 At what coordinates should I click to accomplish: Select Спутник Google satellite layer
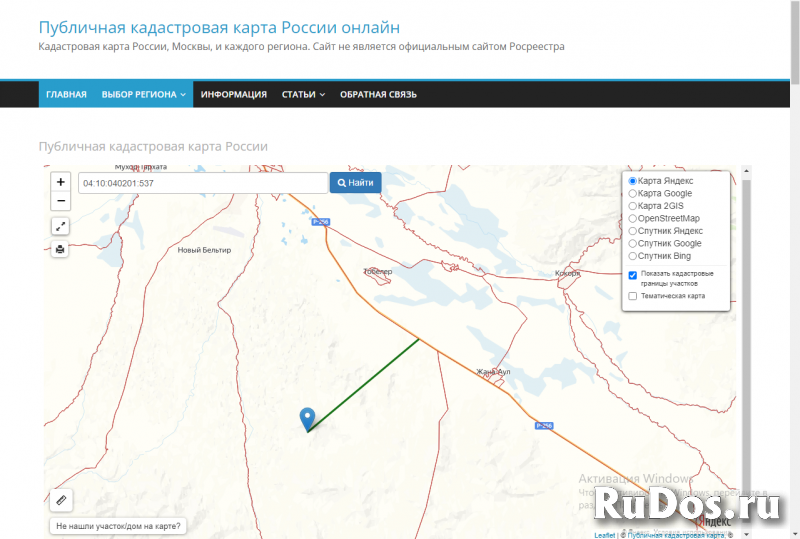[x=633, y=243]
